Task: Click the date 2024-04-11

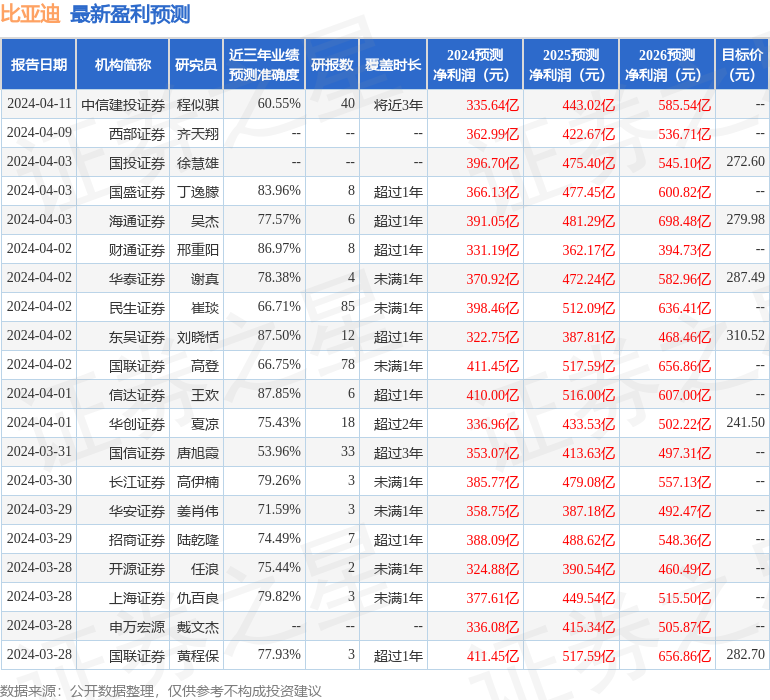Action: point(39,103)
